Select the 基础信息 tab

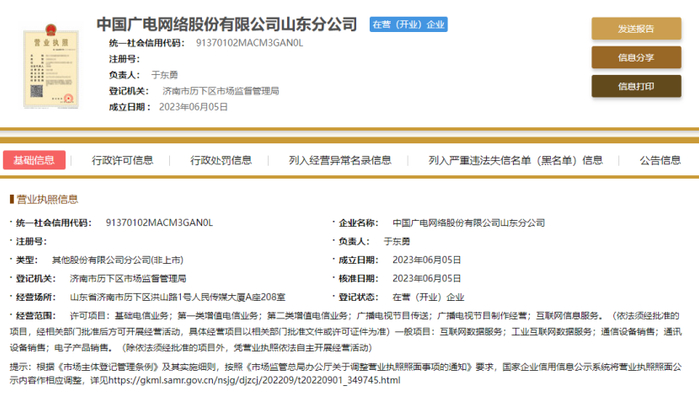click(x=34, y=160)
